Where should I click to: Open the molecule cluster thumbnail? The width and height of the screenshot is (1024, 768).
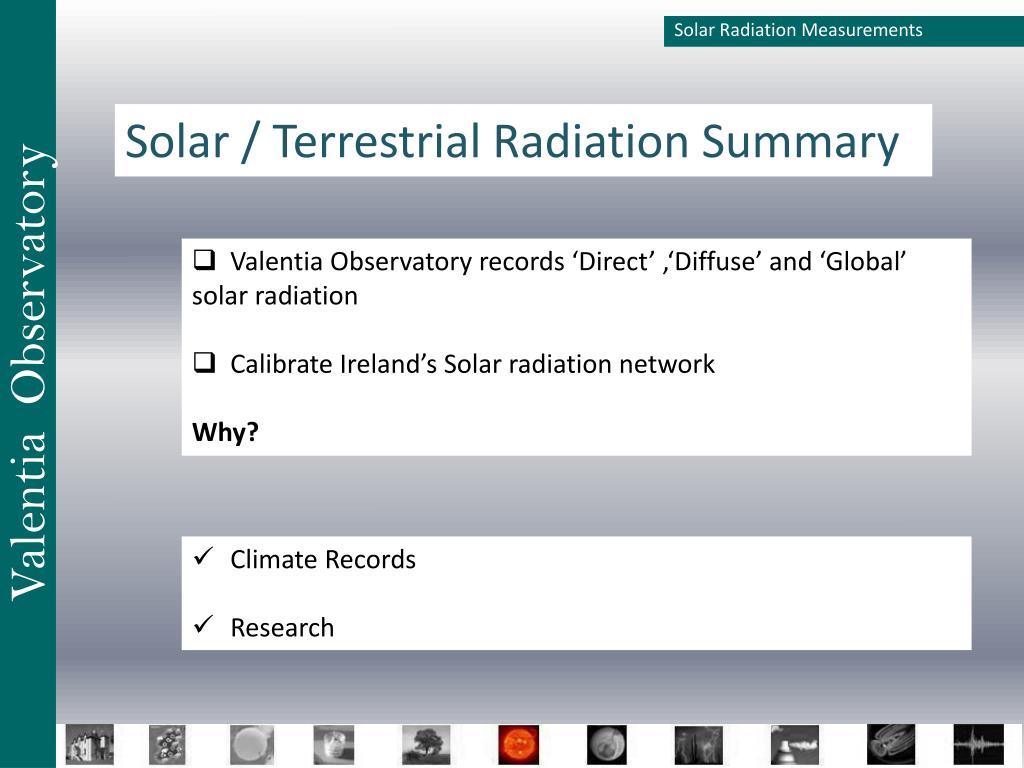click(167, 744)
